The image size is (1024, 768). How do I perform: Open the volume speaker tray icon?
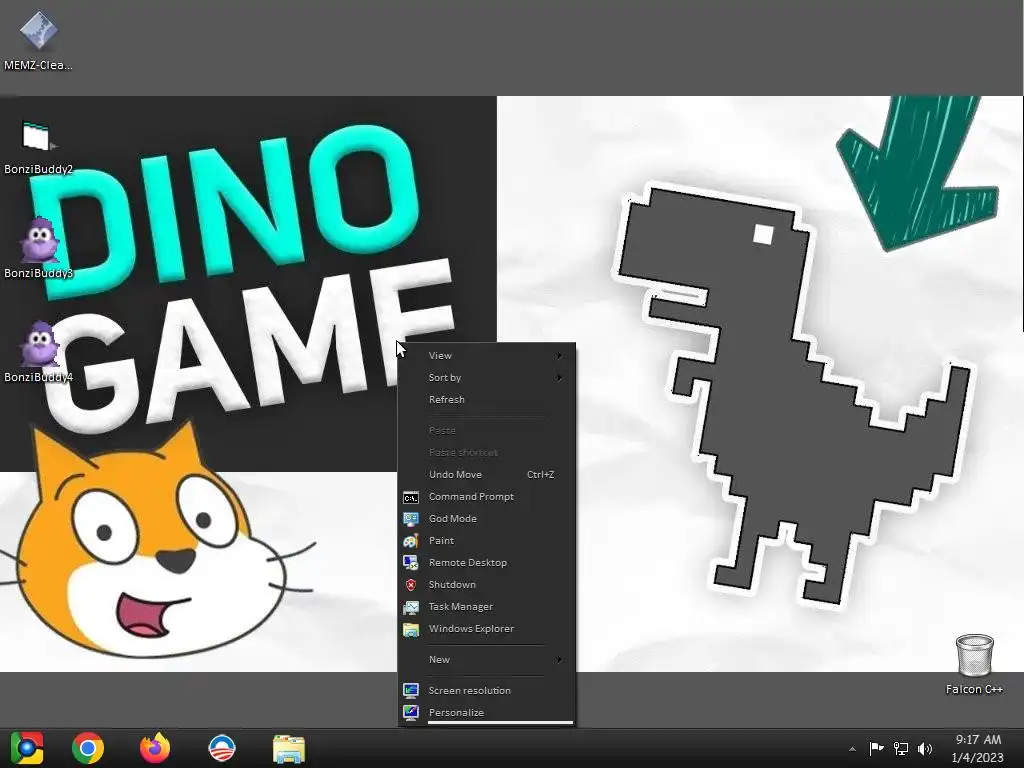(x=925, y=748)
